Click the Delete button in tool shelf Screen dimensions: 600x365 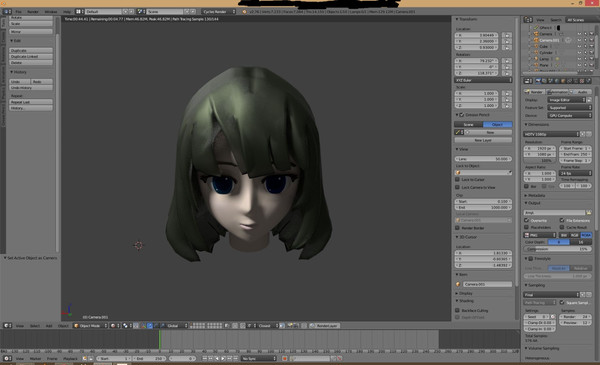click(31, 62)
